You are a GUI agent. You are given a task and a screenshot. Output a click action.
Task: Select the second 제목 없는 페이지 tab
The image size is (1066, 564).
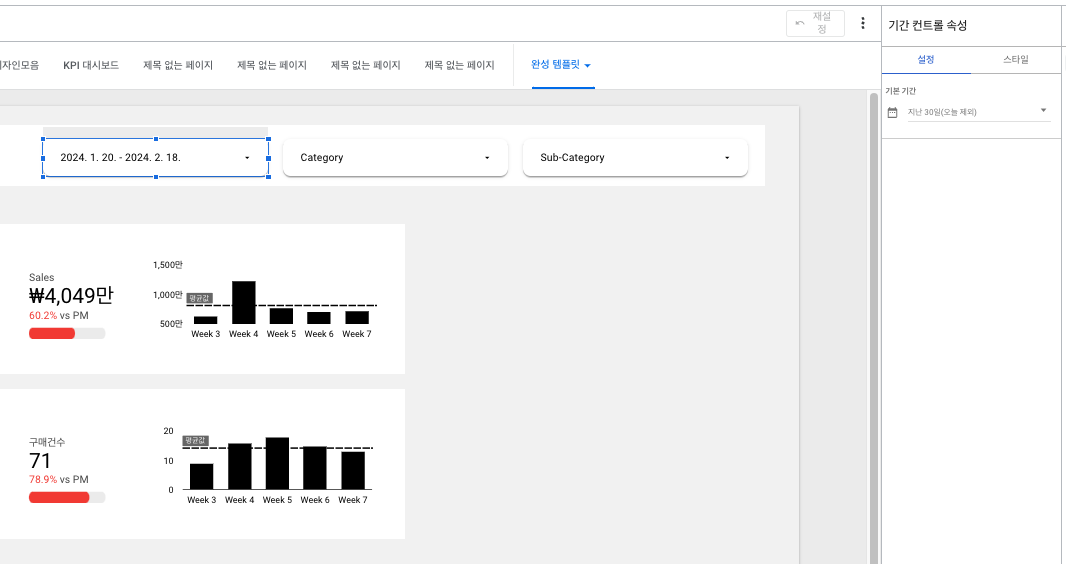272,65
